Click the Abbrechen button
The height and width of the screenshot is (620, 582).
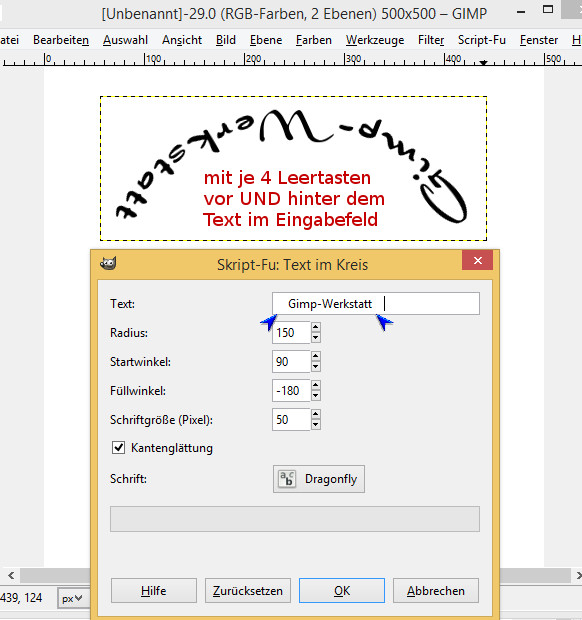coord(436,591)
